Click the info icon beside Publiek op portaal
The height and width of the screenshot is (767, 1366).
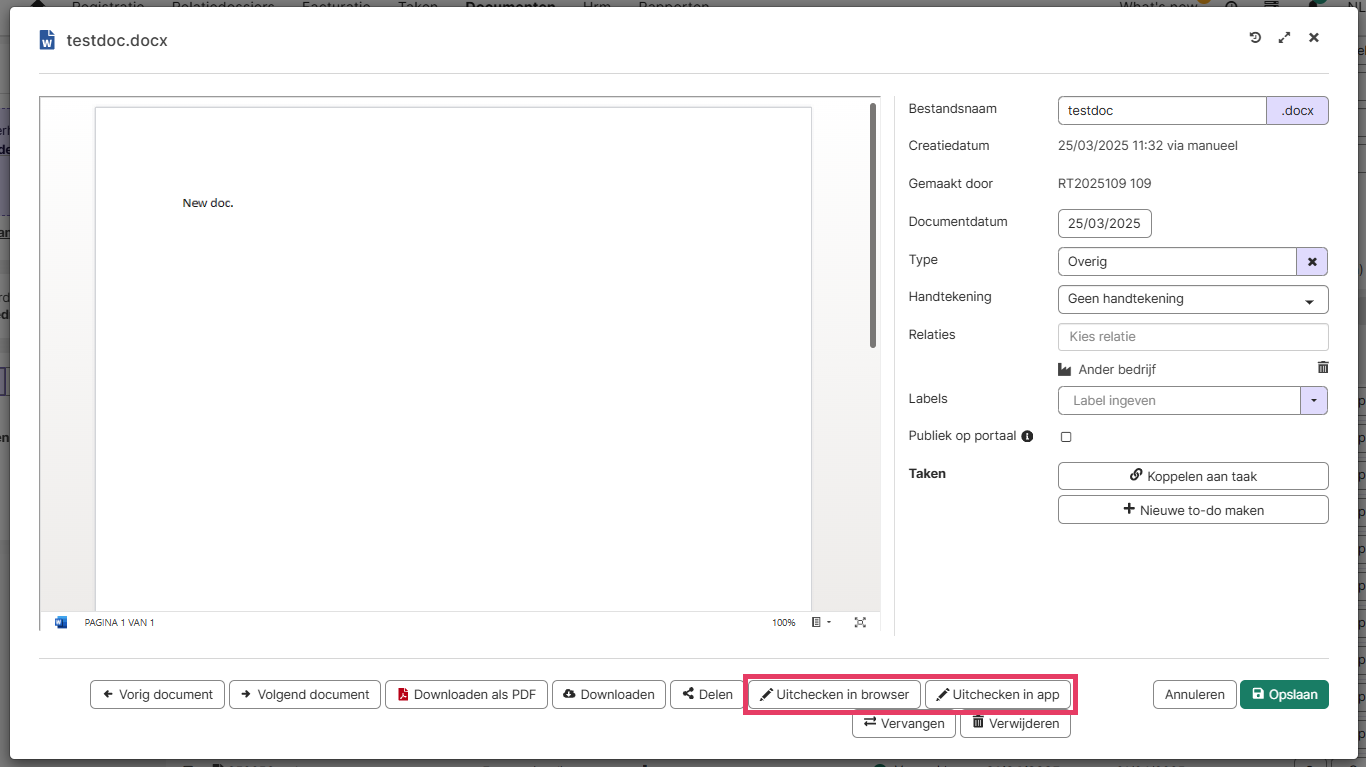[1027, 436]
